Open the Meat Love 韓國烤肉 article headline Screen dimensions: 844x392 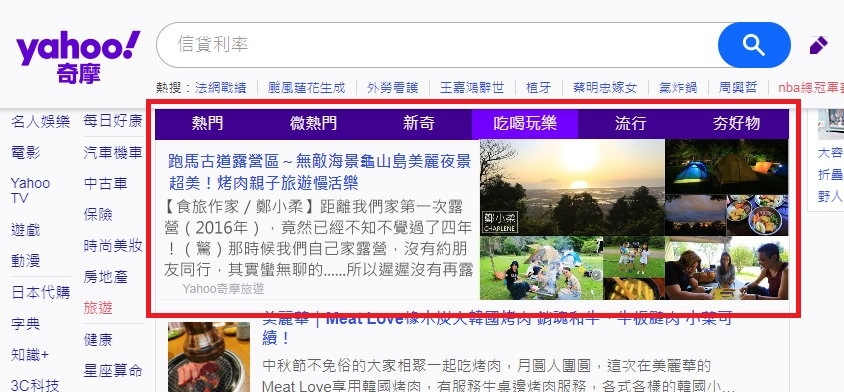[497, 328]
